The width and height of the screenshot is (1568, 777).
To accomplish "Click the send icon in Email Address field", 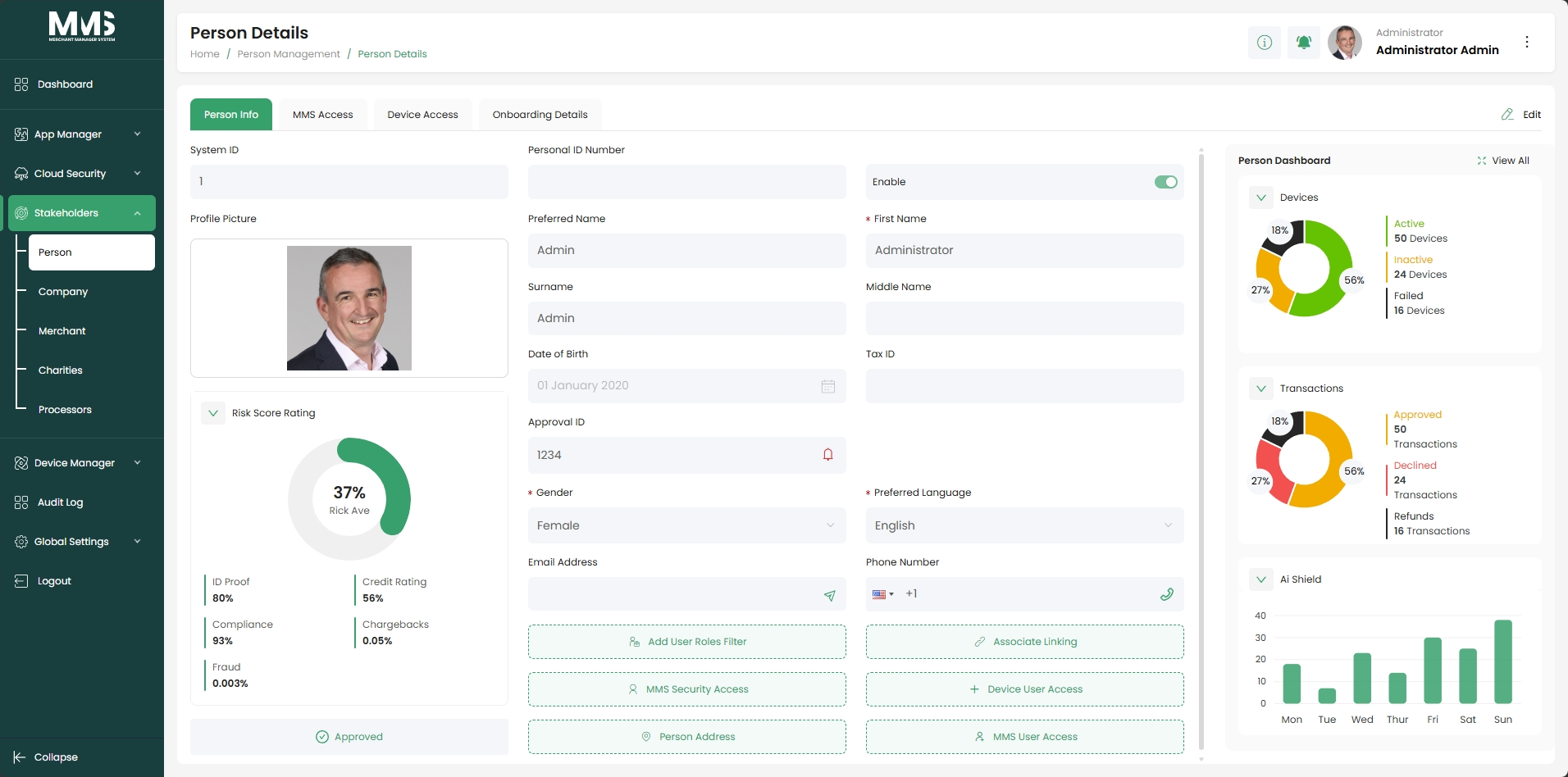I will pyautogui.click(x=829, y=595).
